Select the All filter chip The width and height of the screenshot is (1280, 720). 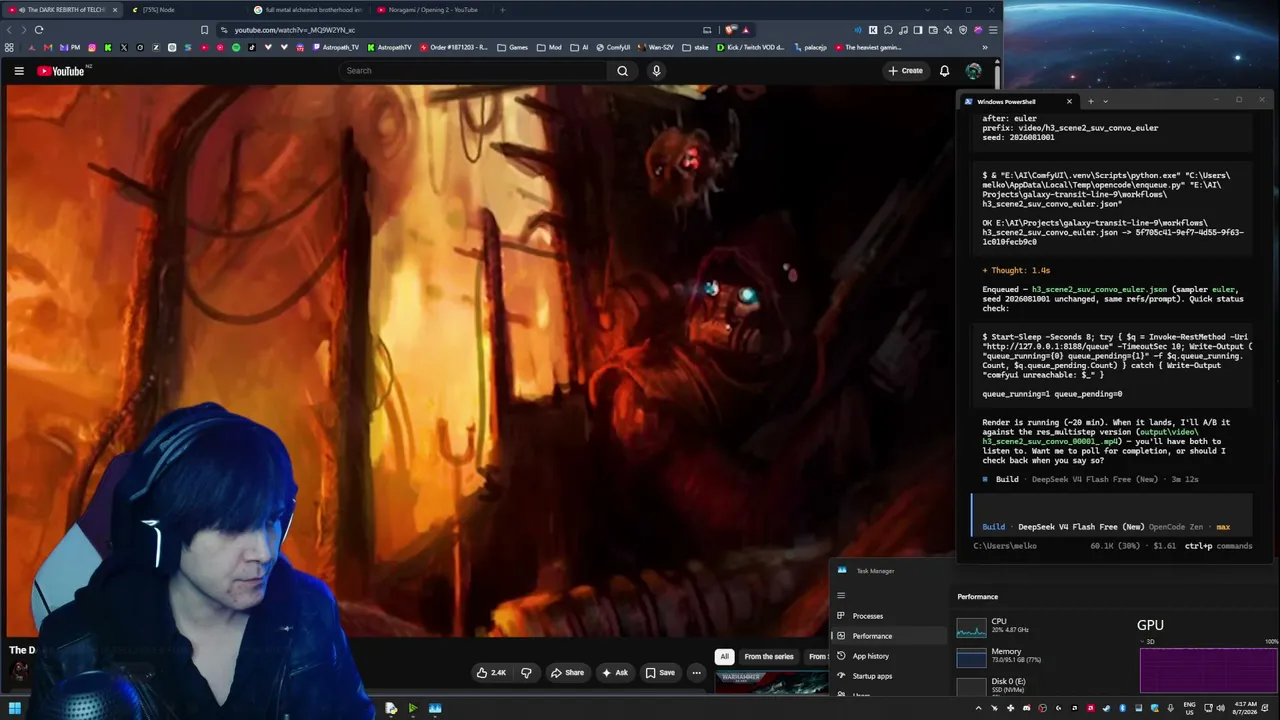[724, 657]
